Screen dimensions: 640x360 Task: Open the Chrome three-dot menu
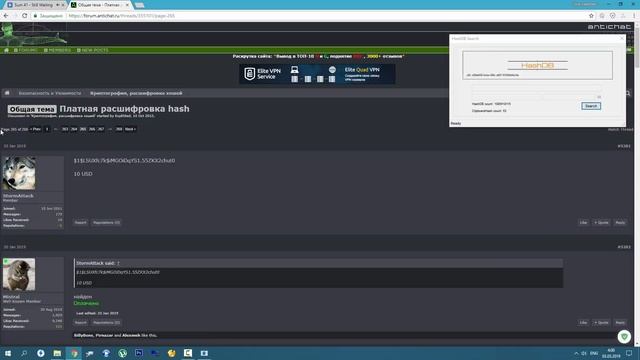(634, 16)
